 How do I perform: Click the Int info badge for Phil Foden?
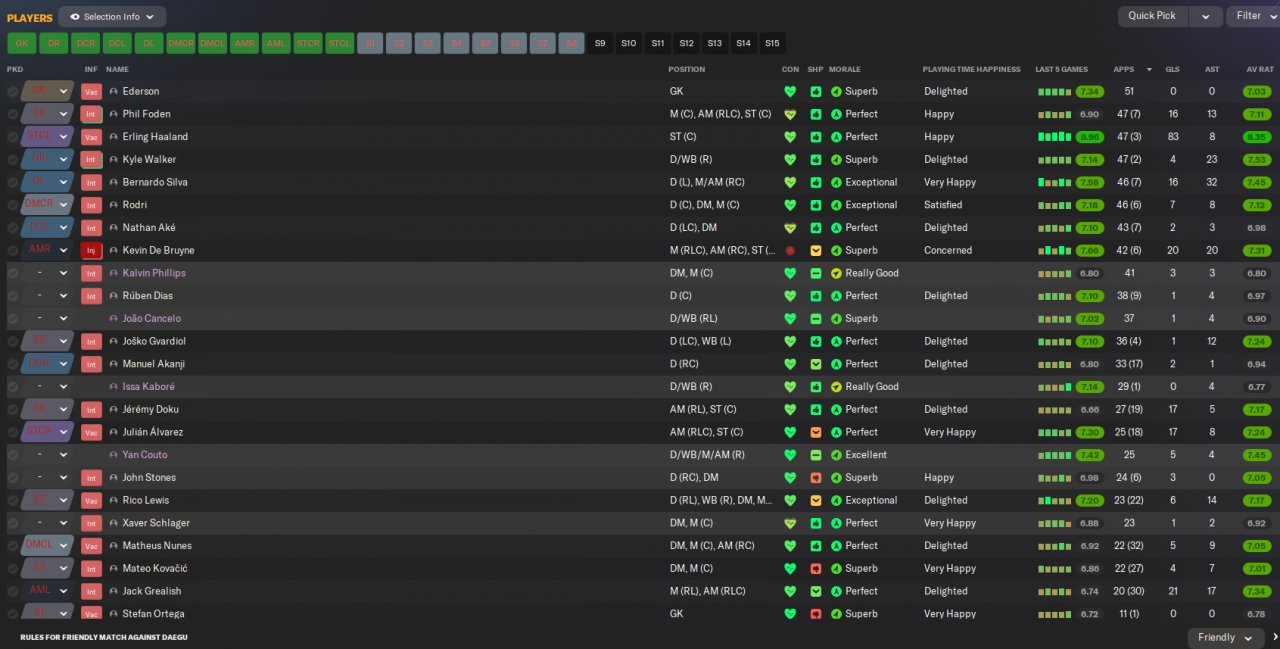click(91, 114)
